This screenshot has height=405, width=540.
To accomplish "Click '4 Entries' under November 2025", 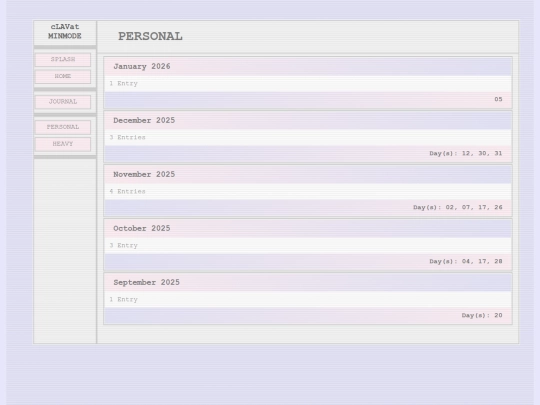I will pyautogui.click(x=127, y=191).
